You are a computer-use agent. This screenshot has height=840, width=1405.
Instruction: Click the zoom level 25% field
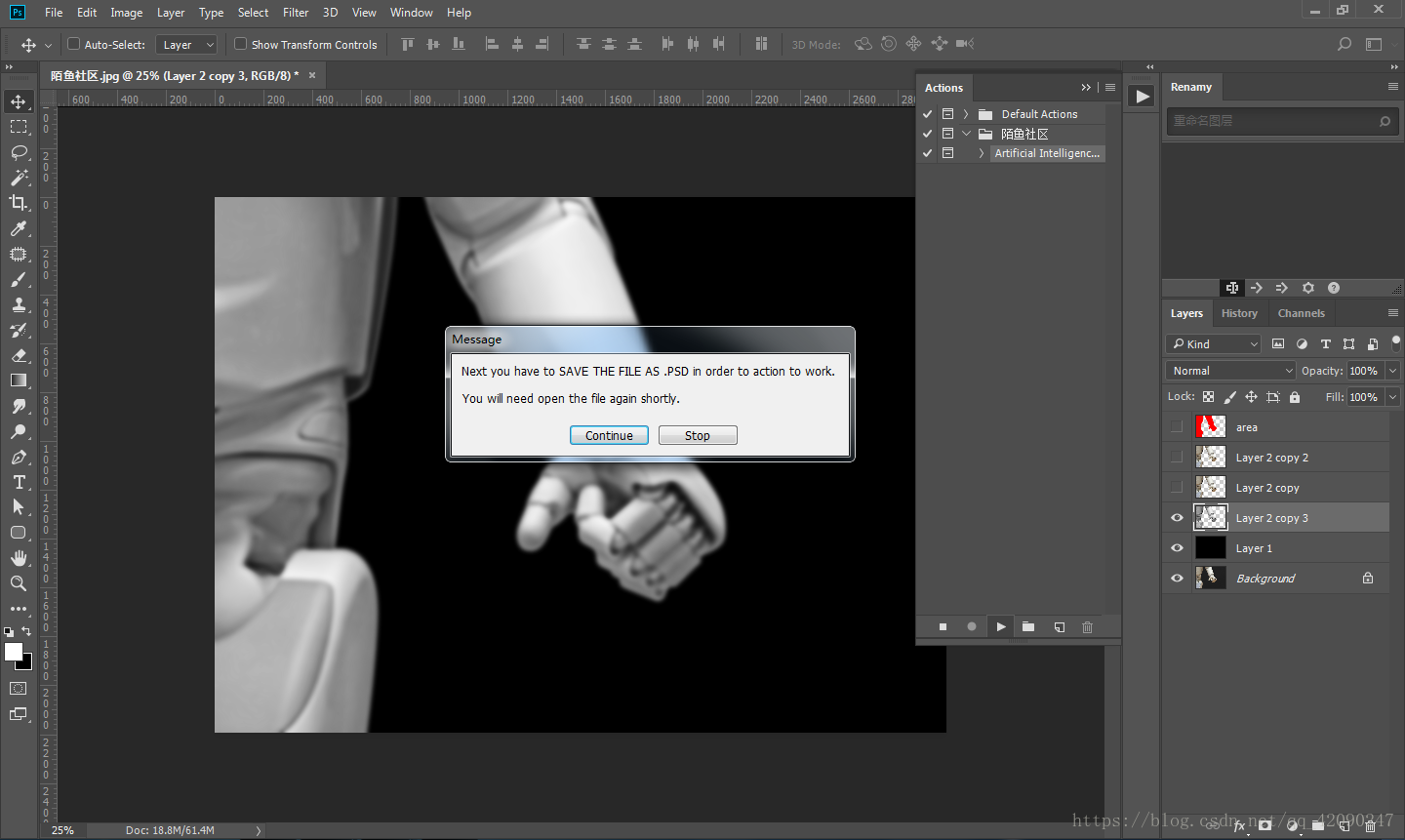[63, 830]
